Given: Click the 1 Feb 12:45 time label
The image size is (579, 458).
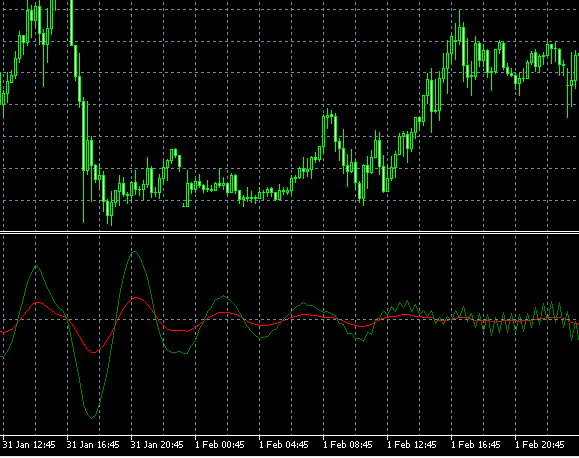Looking at the screenshot, I should (412, 444).
